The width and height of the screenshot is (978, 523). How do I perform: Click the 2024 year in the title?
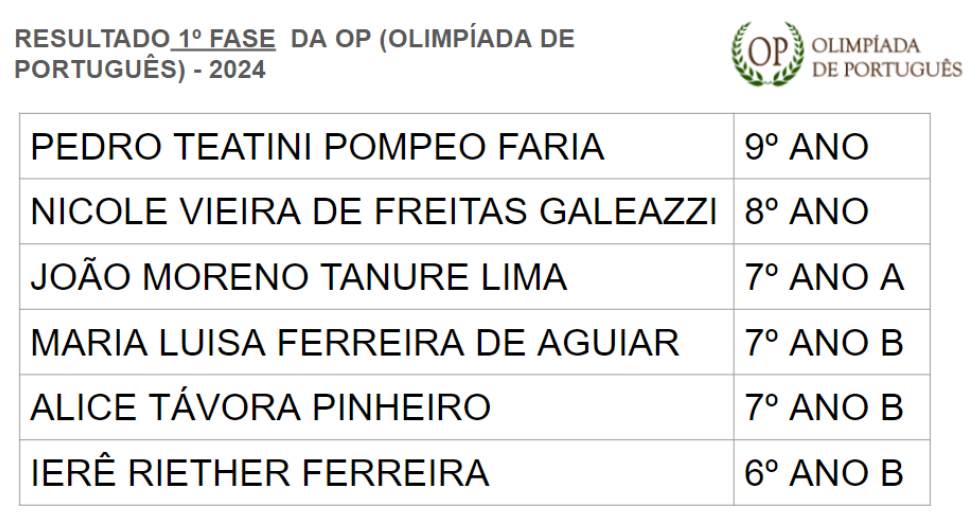pos(237,69)
